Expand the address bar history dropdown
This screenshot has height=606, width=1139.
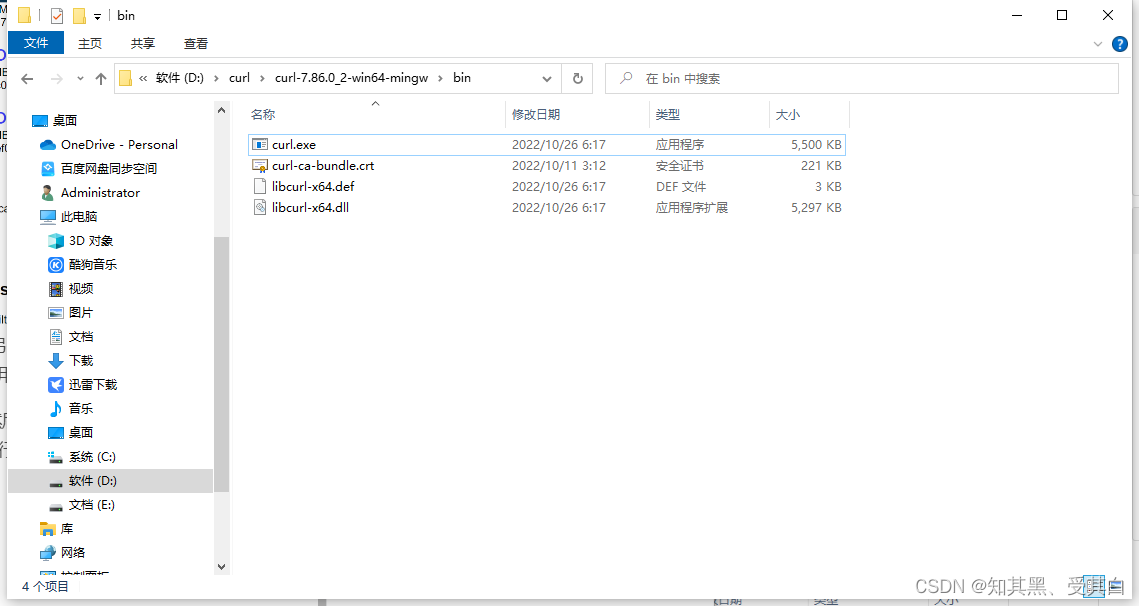pyautogui.click(x=546, y=77)
